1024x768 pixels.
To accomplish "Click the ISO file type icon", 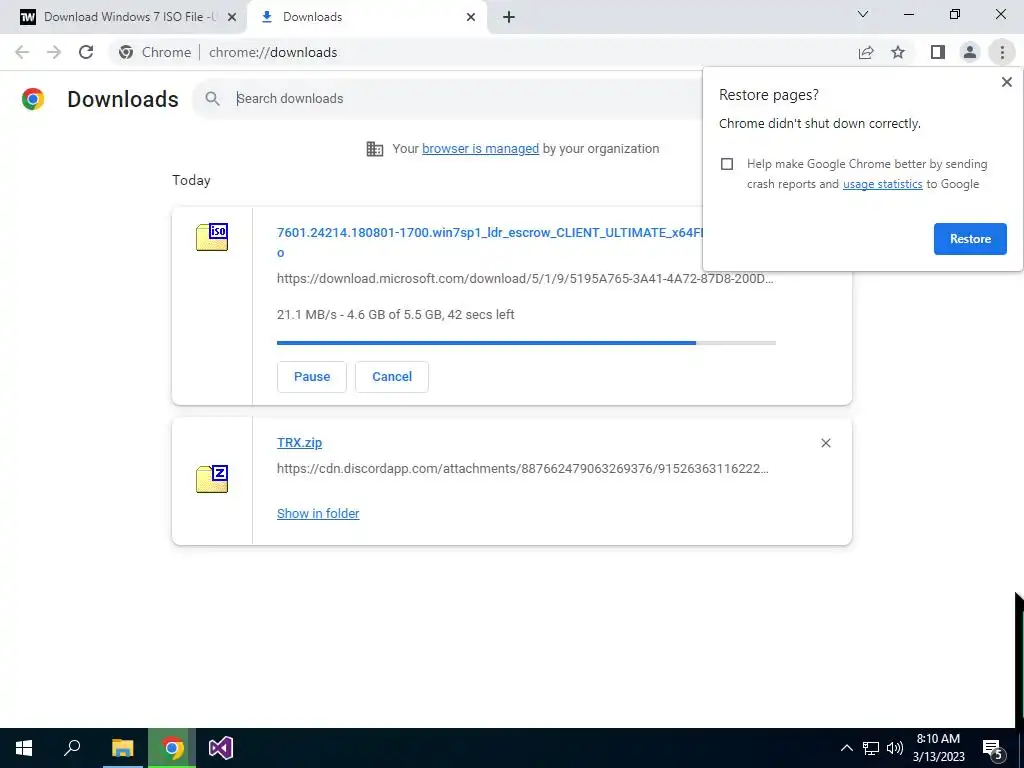I will (212, 237).
